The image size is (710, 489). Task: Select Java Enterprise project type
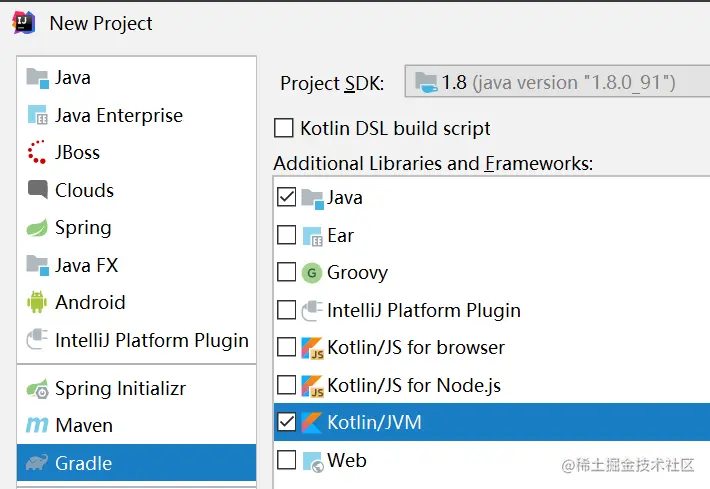pos(118,116)
